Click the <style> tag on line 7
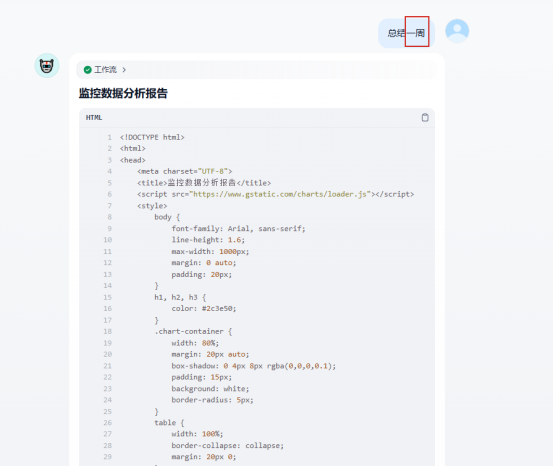554x466 pixels. coord(152,206)
